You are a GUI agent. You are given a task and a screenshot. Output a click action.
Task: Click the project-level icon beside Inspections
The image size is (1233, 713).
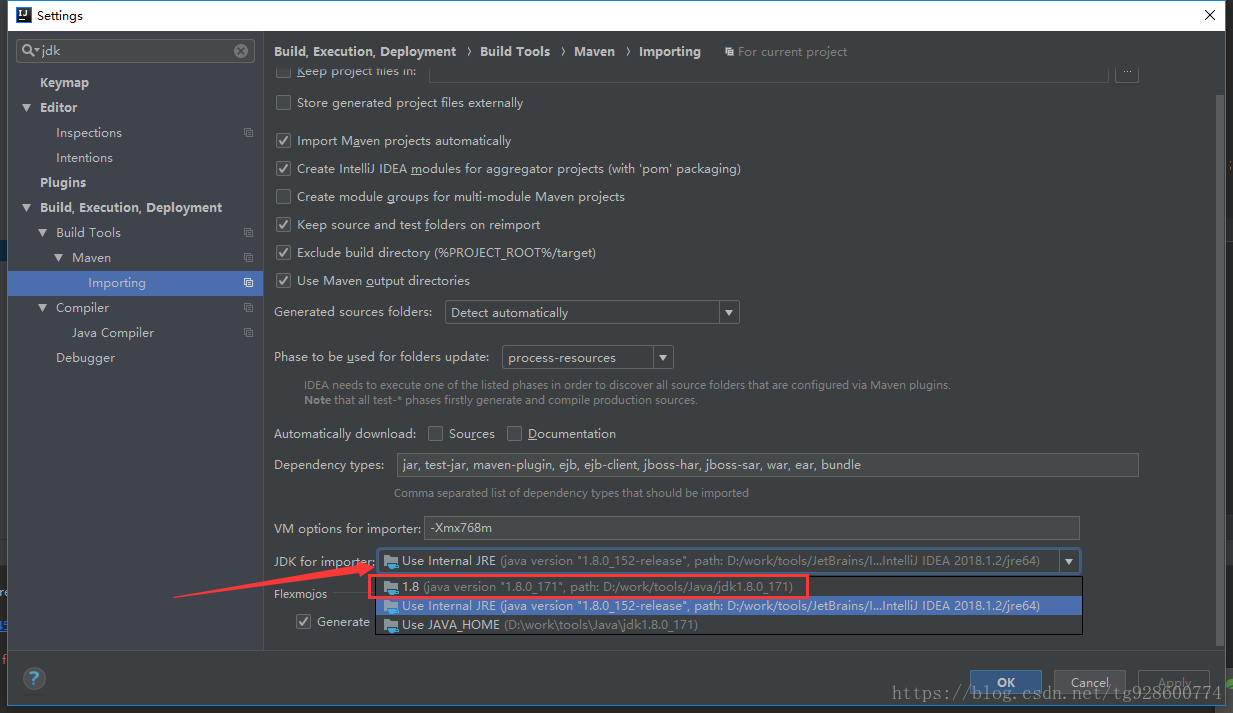pyautogui.click(x=248, y=133)
